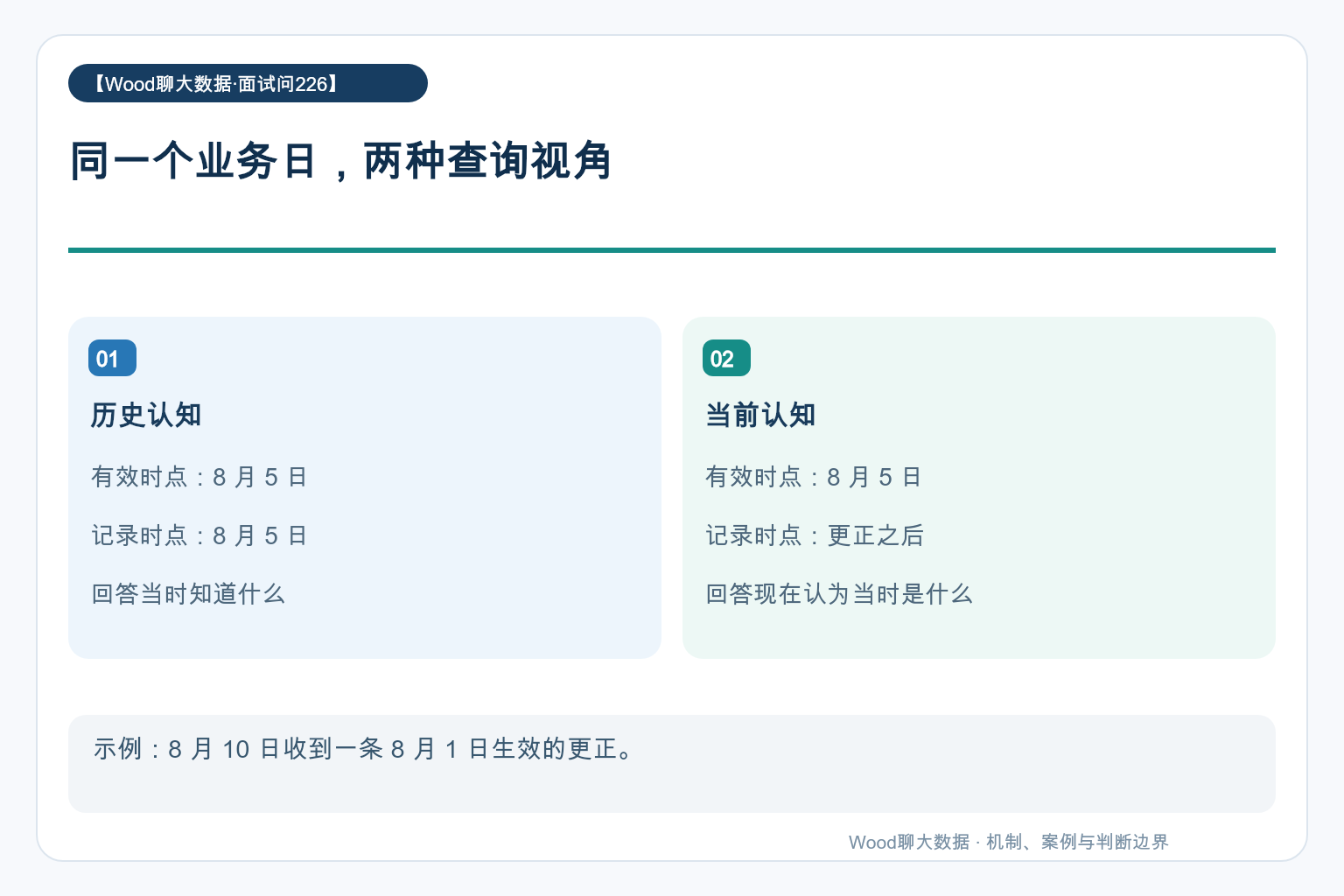Click 记录时点：更正之后 line
The image size is (1344, 896).
[815, 535]
